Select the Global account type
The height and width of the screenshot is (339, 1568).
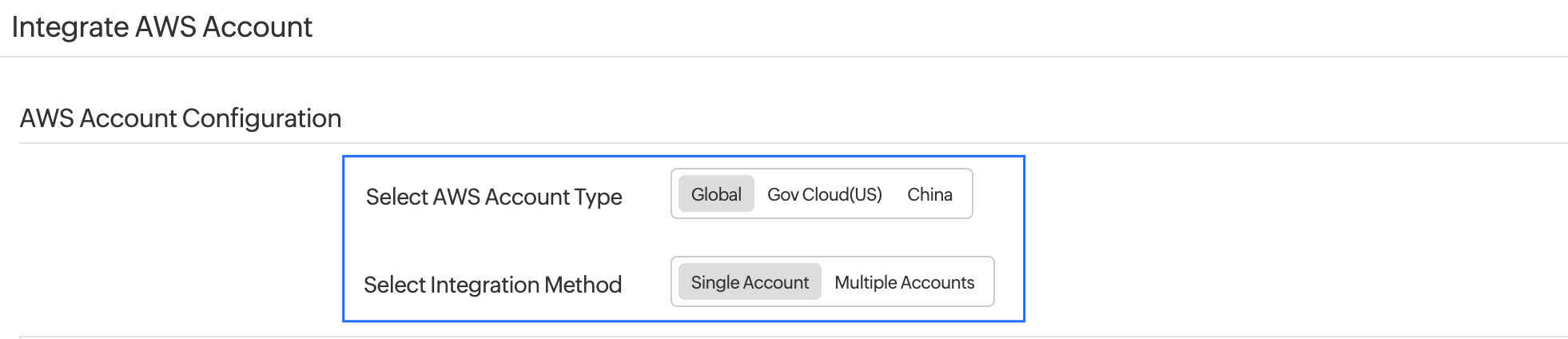tap(716, 194)
